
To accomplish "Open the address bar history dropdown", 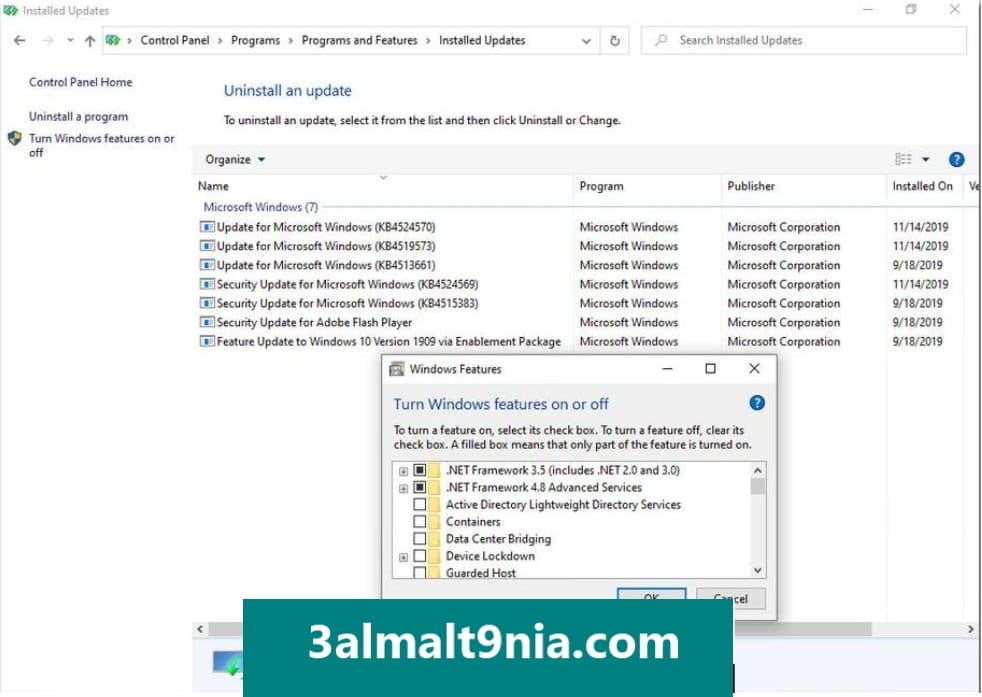I will tap(586, 41).
